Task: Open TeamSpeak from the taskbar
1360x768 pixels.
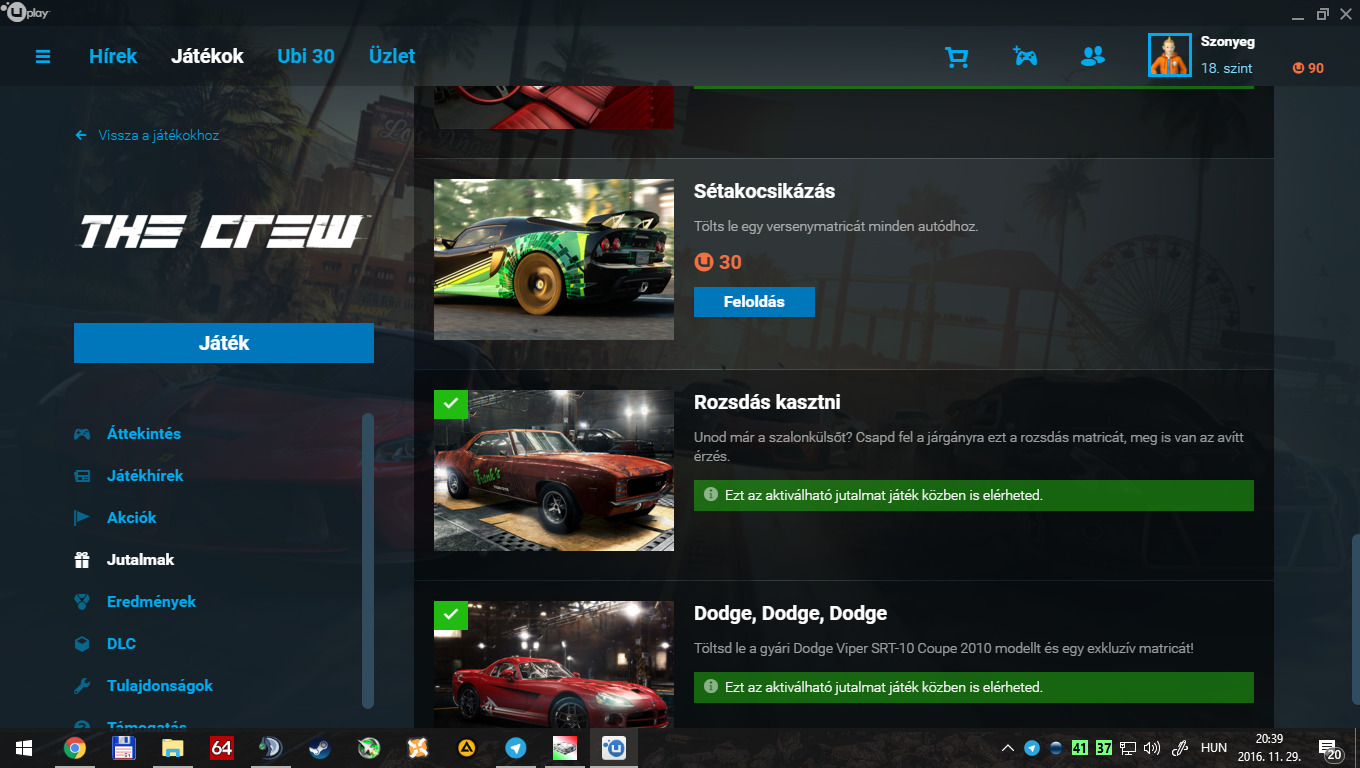Action: coord(270,747)
